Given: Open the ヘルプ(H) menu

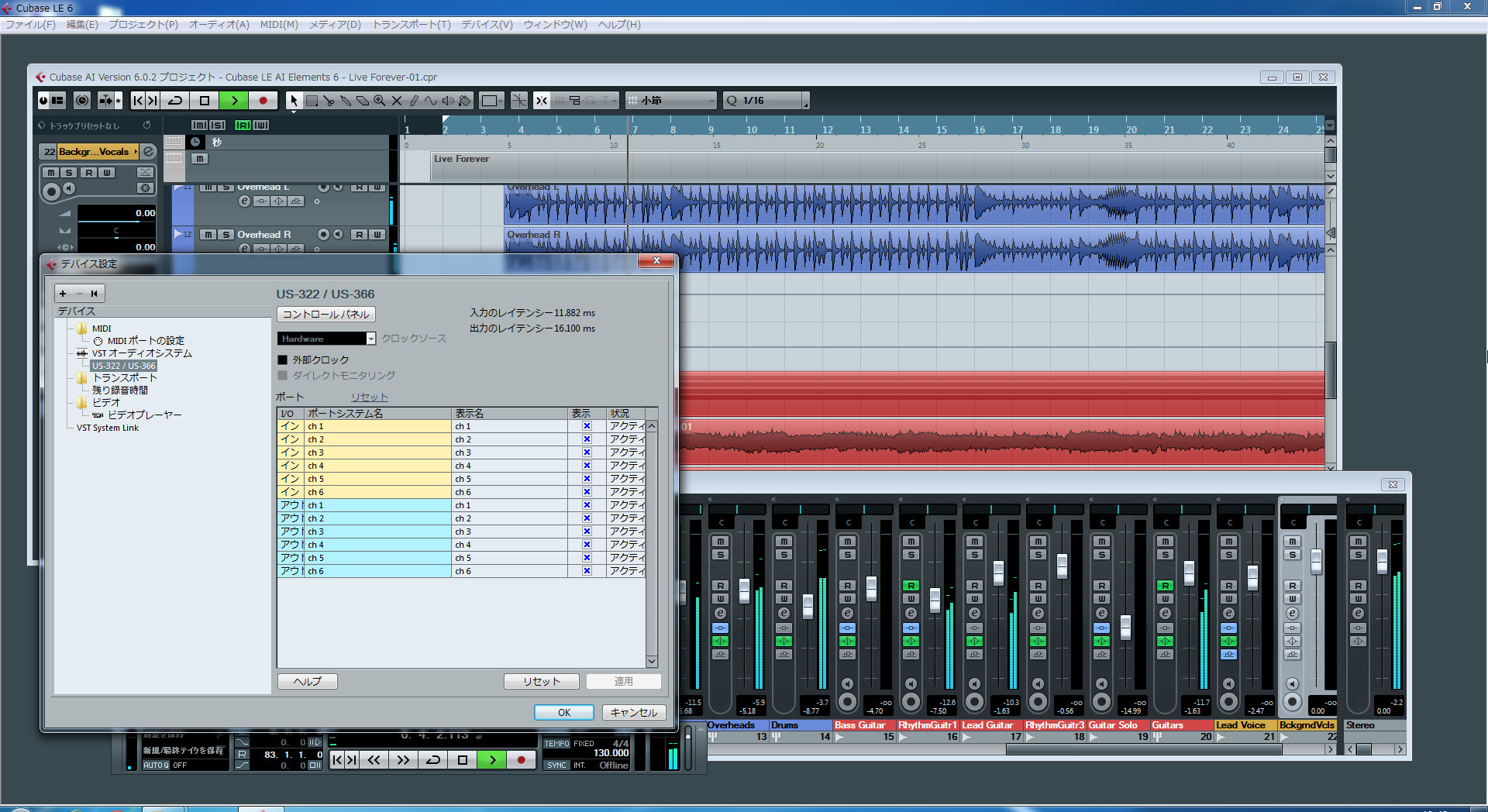Looking at the screenshot, I should click(619, 25).
